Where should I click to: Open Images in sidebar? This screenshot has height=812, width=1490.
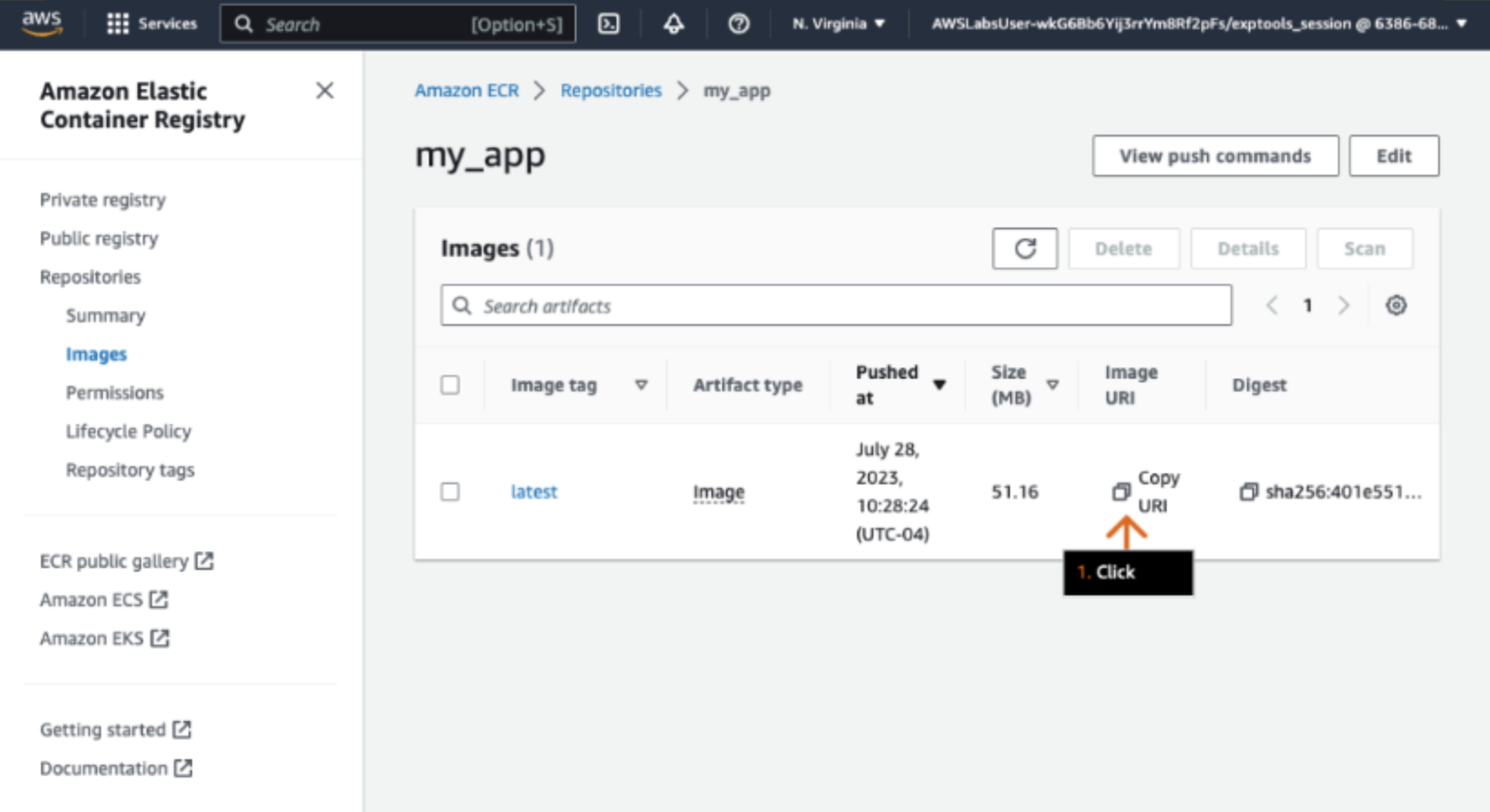(96, 354)
